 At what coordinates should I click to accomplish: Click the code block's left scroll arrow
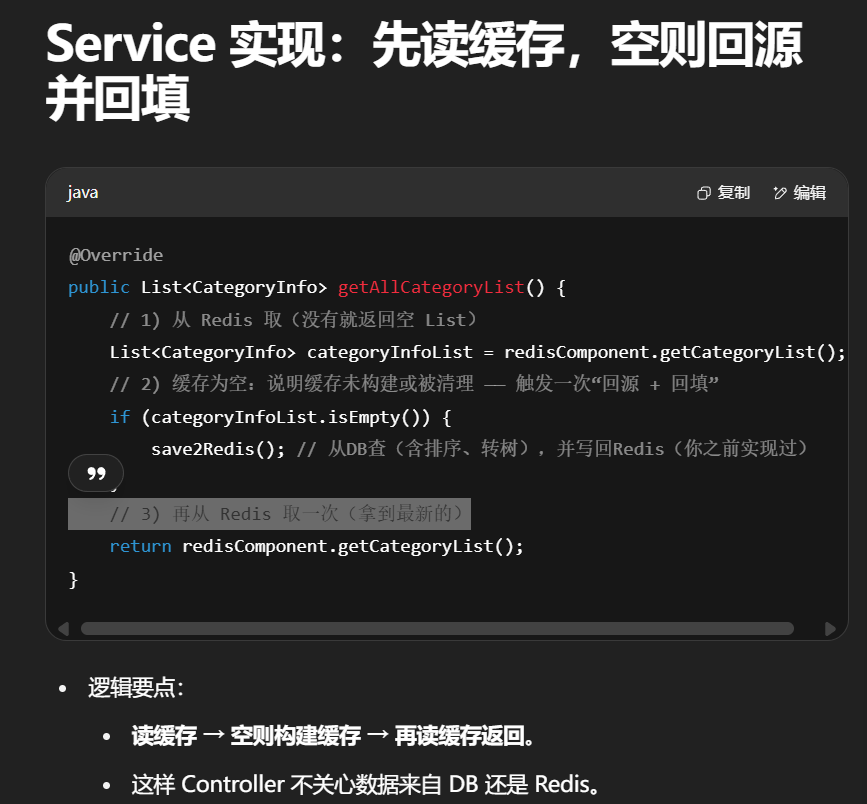point(63,629)
